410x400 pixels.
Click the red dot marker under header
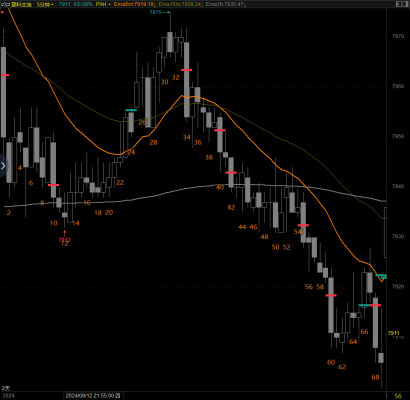[2, 12]
